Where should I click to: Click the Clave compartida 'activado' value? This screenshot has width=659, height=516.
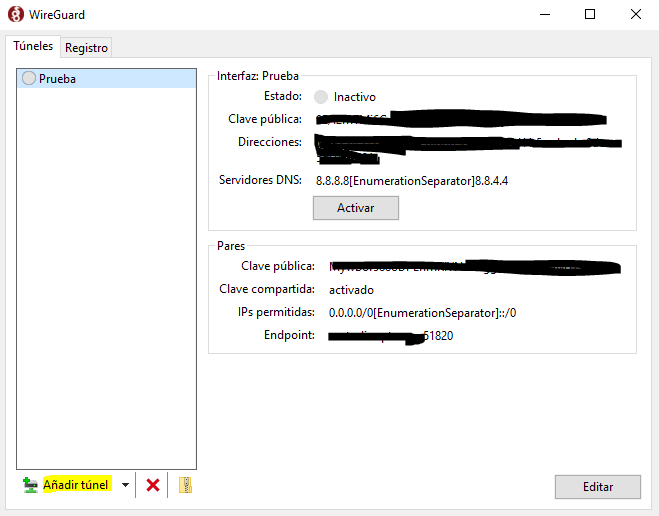[351, 290]
